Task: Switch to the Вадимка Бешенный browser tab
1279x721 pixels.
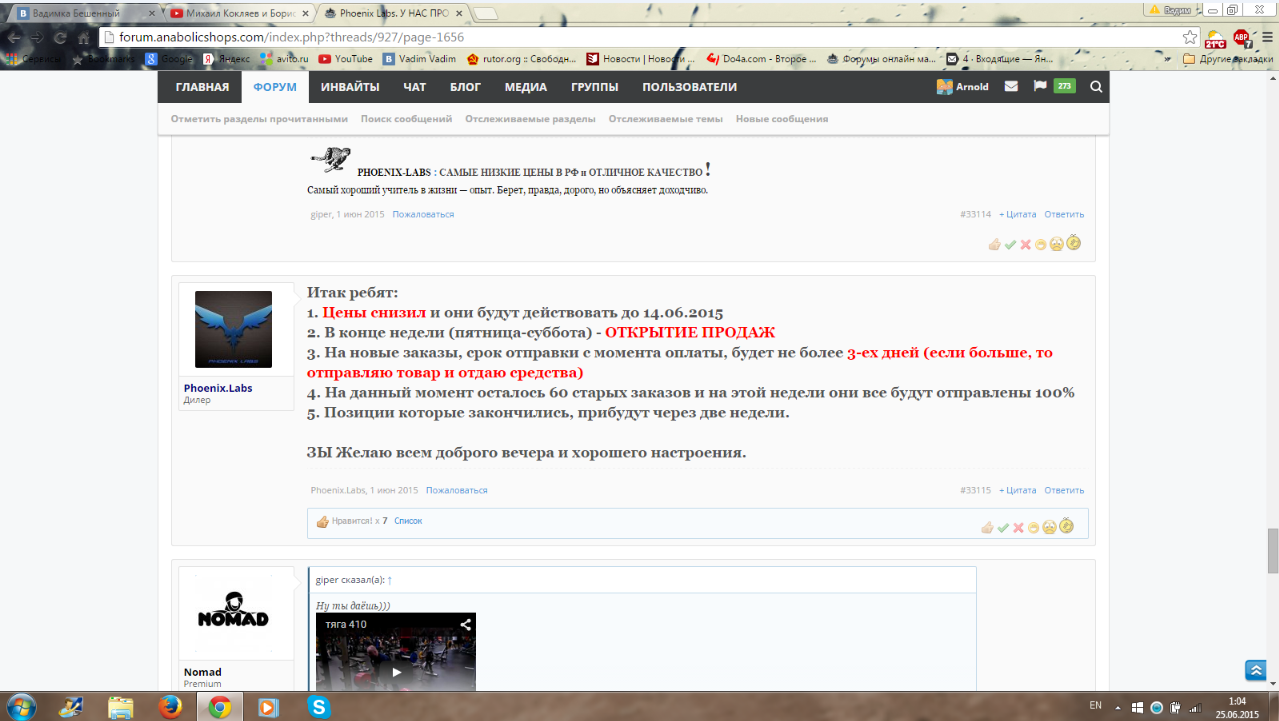Action: click(80, 13)
